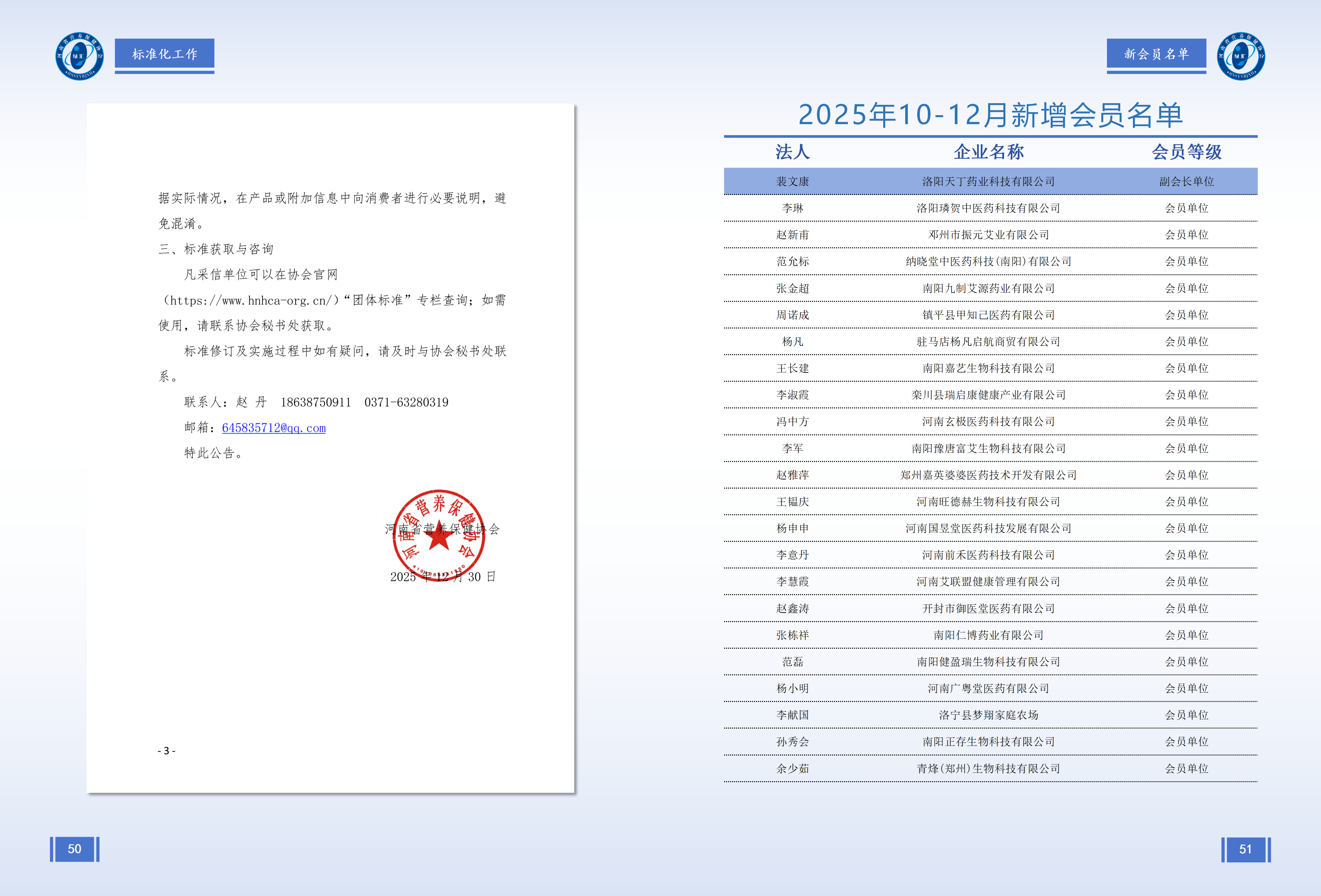This screenshot has width=1321, height=896.
Task: Click the 企业名称 column header
Action: tap(989, 152)
